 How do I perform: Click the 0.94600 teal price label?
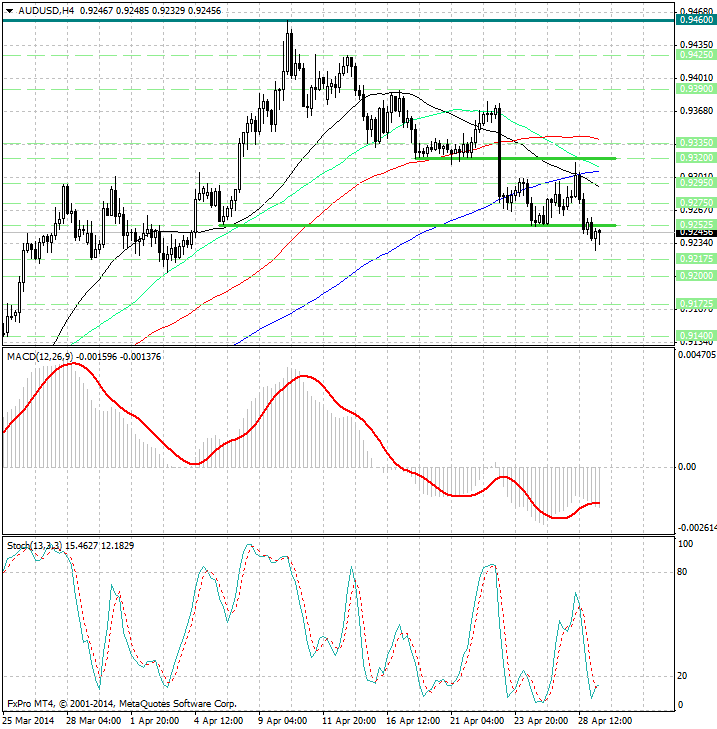[x=694, y=19]
